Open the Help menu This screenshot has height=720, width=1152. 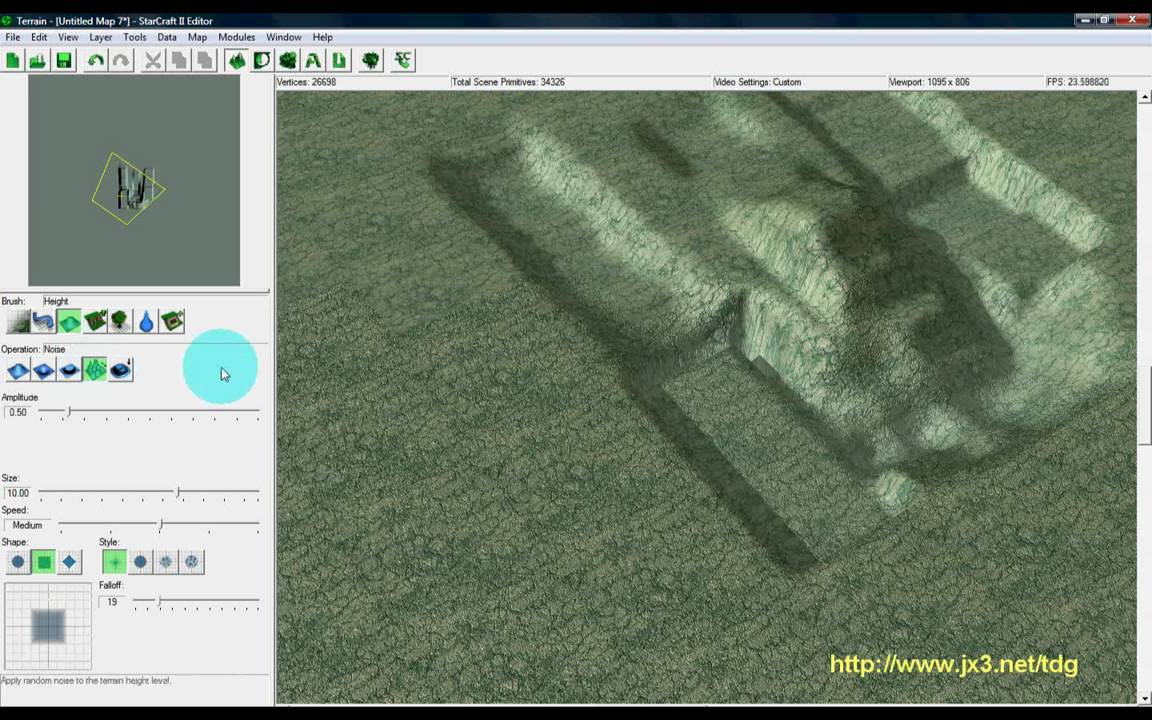point(323,37)
